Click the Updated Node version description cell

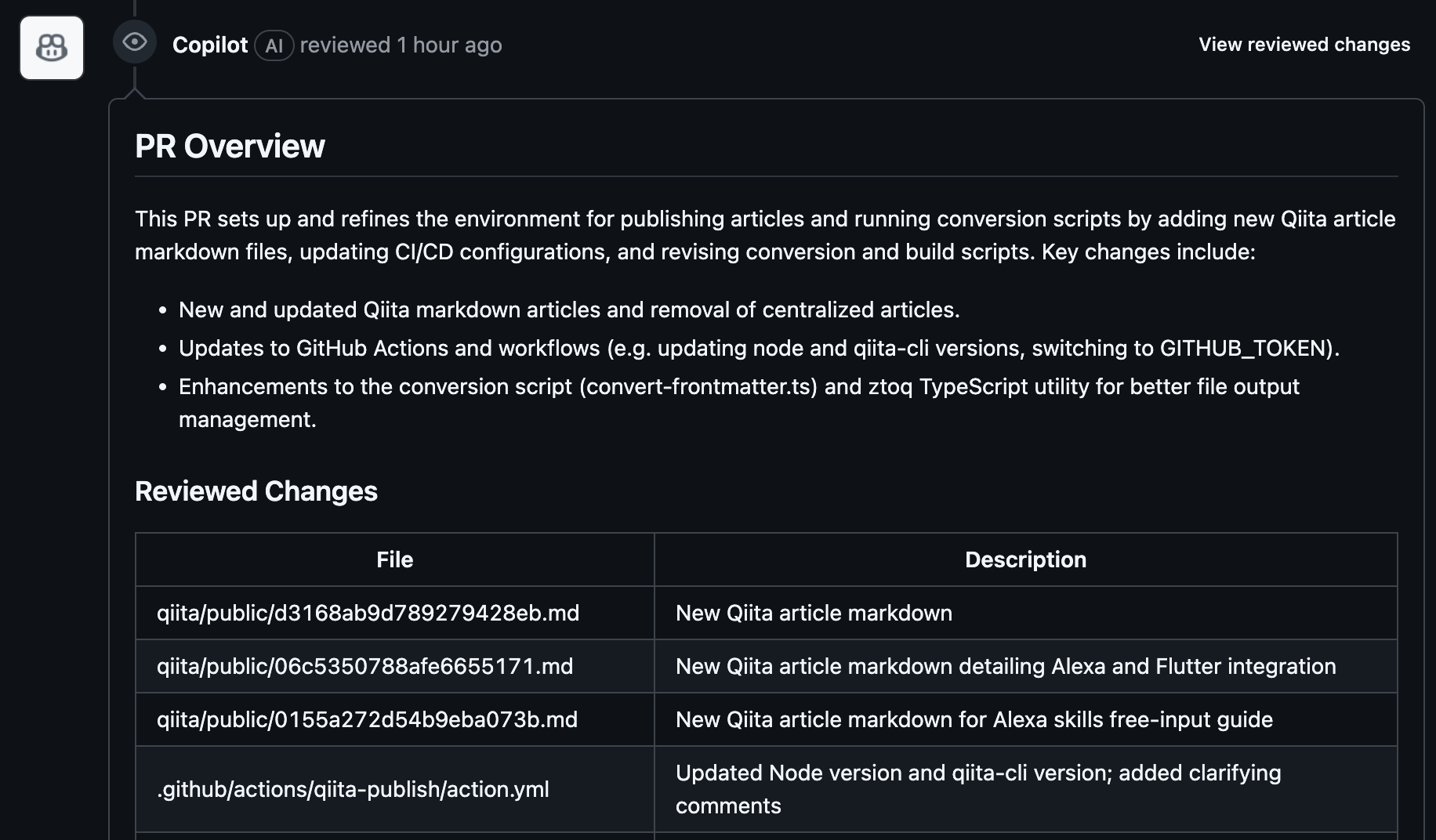click(x=977, y=789)
